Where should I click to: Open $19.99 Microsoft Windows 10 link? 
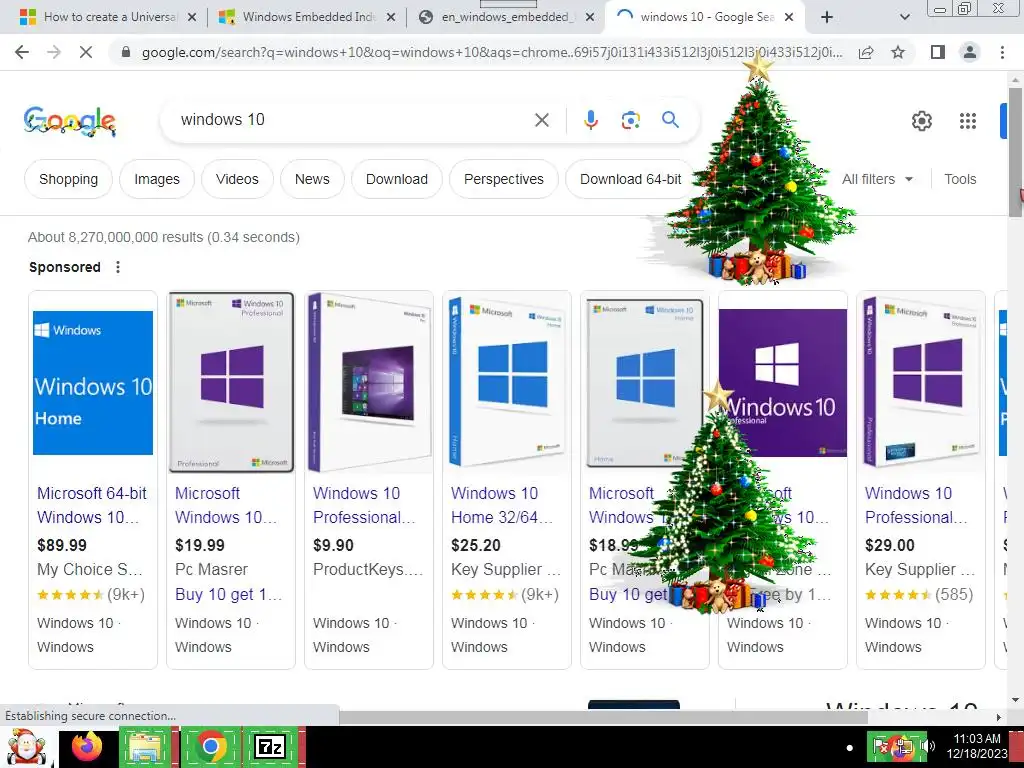226,505
